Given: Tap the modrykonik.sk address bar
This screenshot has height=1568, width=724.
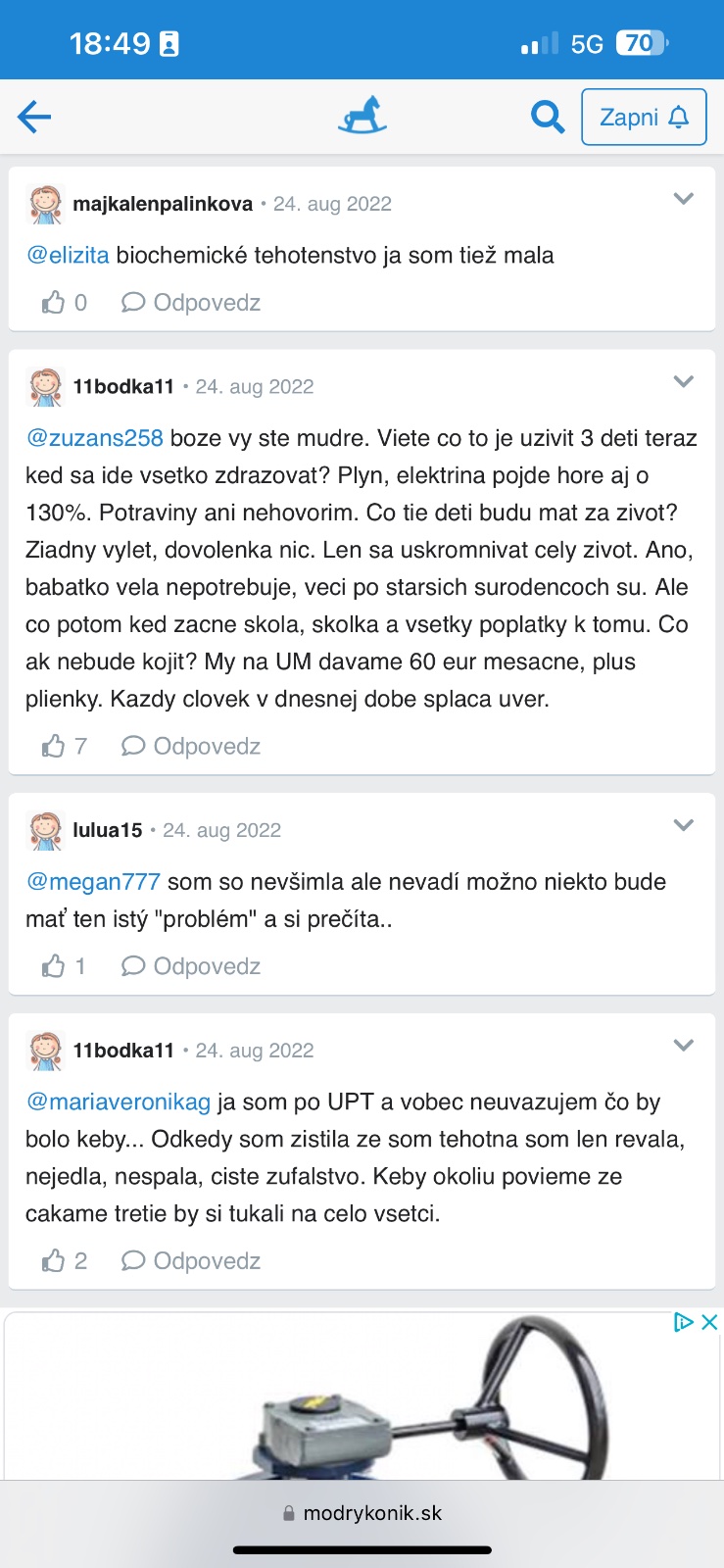Looking at the screenshot, I should coord(362,1513).
